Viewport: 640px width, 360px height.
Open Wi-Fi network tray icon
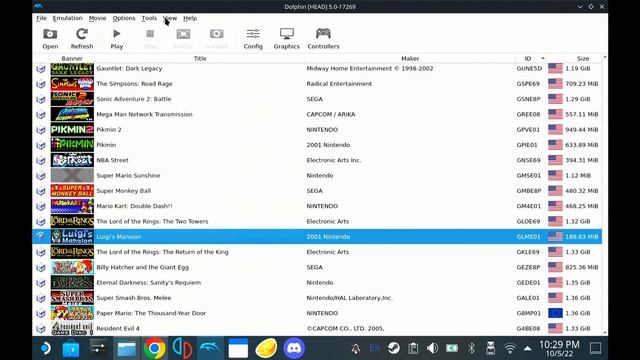(510, 348)
